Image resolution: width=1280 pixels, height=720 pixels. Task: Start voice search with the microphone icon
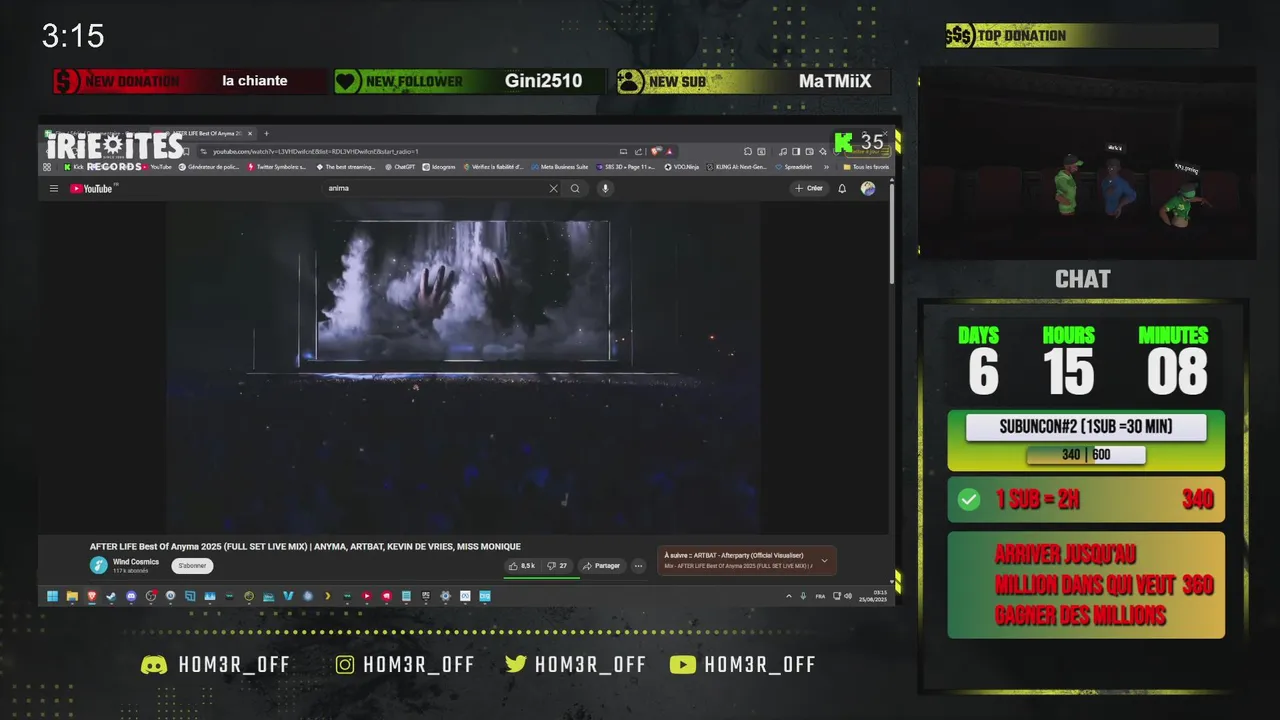tap(604, 188)
